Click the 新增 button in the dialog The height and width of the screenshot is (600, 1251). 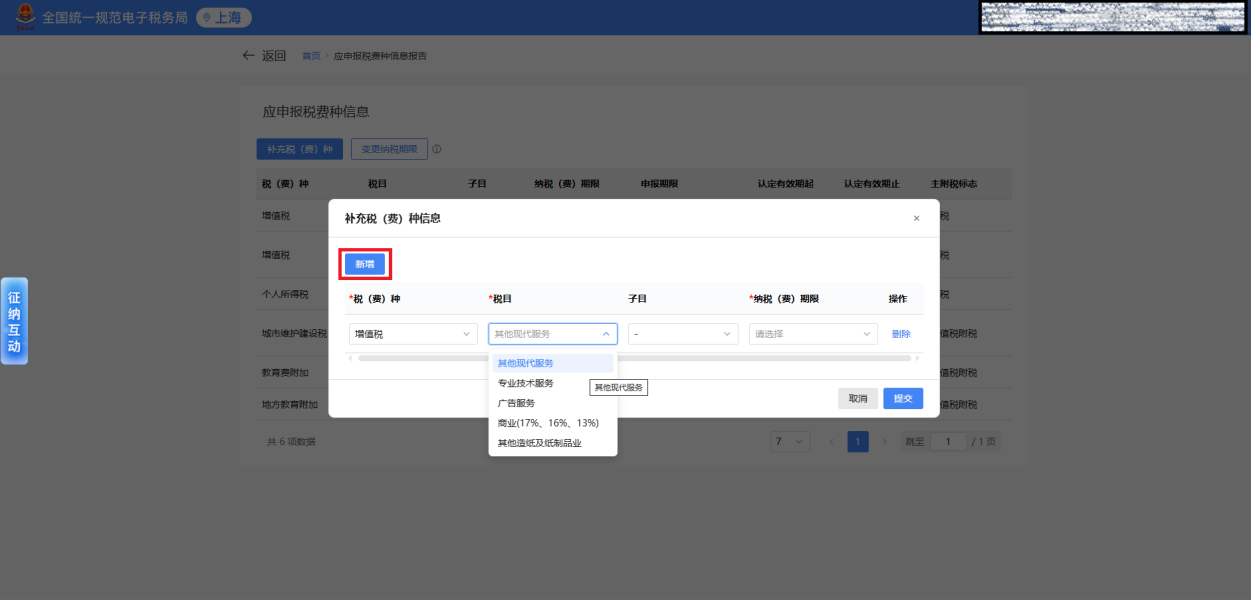click(x=364, y=264)
